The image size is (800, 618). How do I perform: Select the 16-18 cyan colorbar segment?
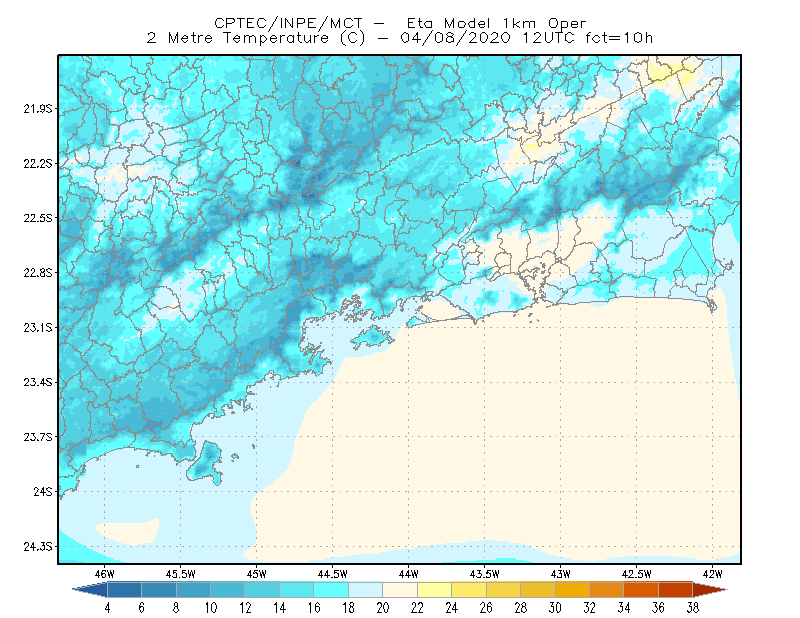pyautogui.click(x=331, y=590)
